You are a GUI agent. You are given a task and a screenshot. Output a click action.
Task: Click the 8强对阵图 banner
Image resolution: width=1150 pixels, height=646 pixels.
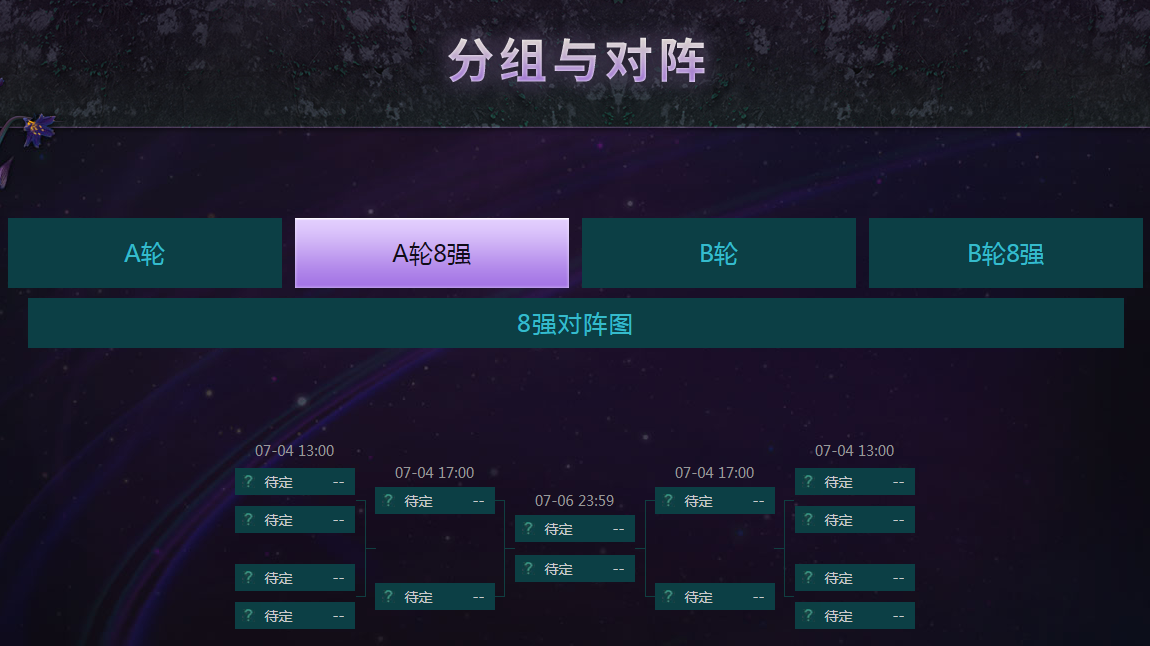click(x=576, y=323)
